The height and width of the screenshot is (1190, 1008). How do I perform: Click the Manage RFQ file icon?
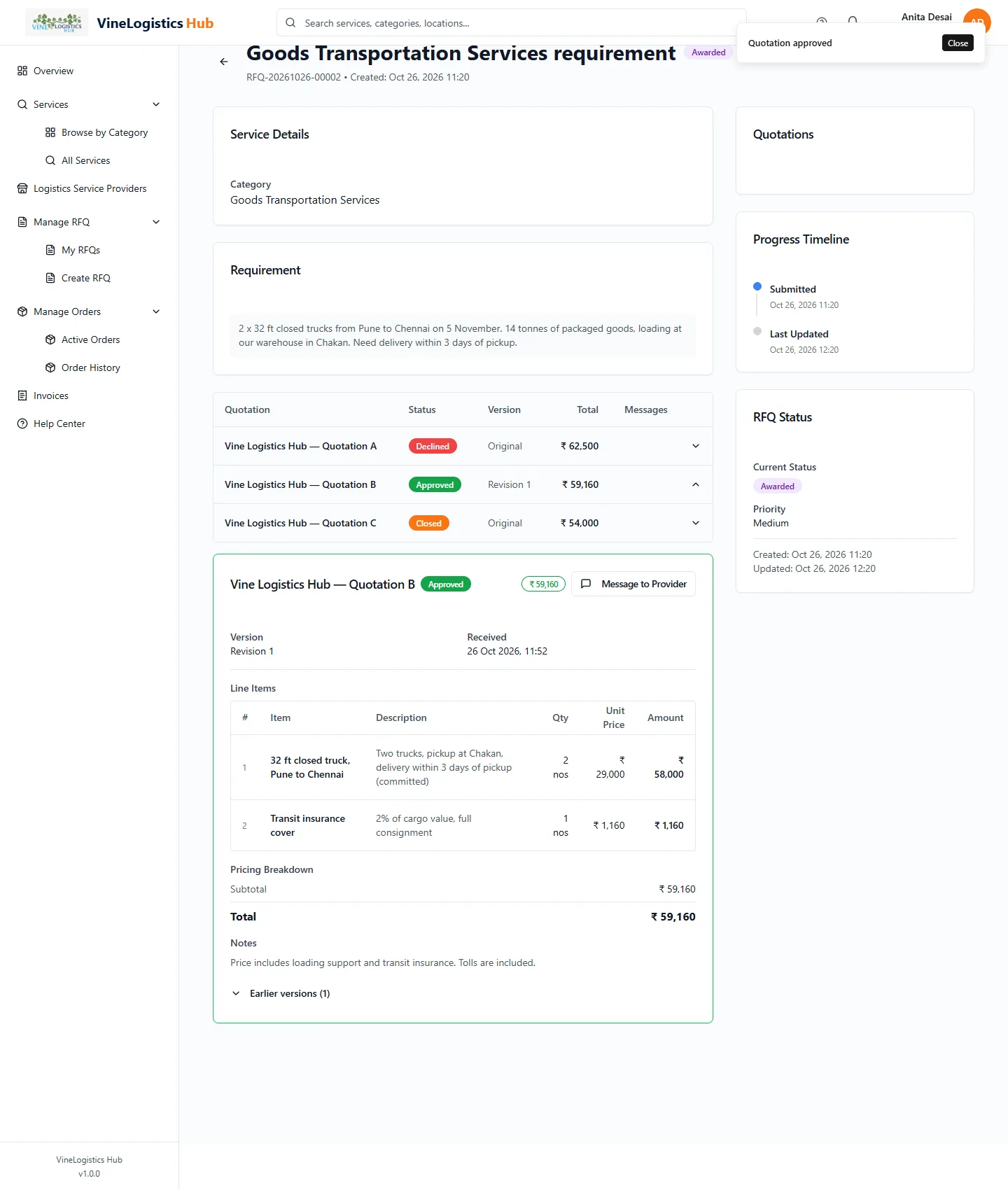22,222
